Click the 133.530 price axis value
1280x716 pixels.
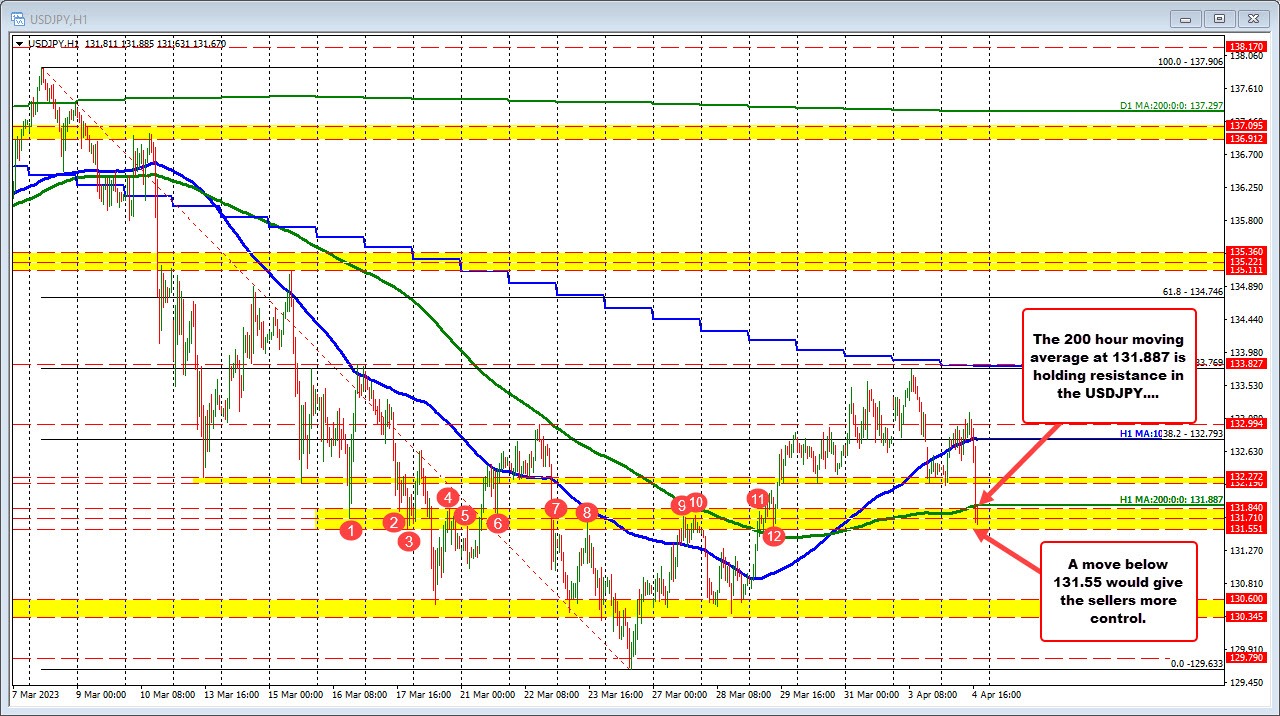[1248, 385]
